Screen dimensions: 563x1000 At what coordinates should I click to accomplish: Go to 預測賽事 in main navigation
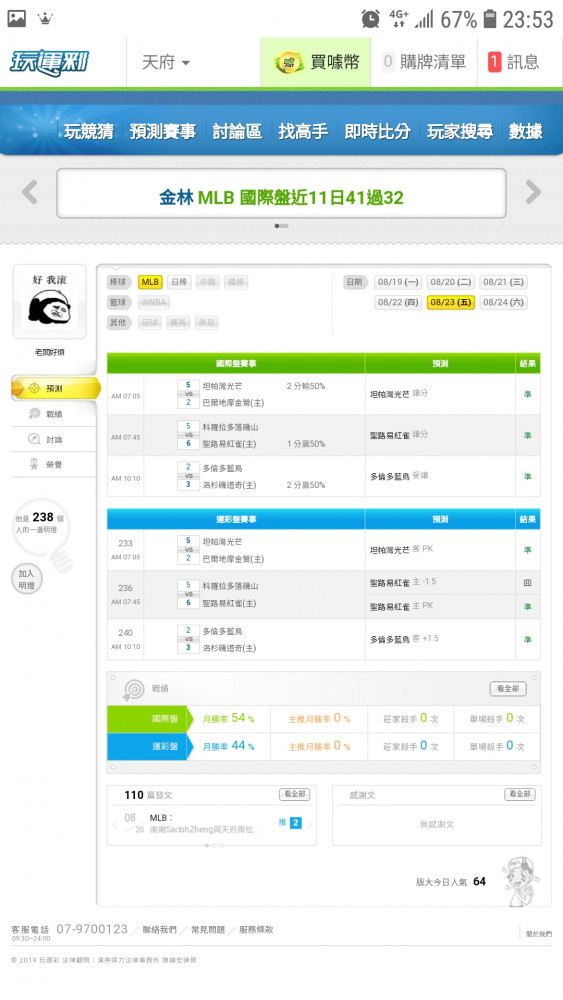[x=163, y=131]
